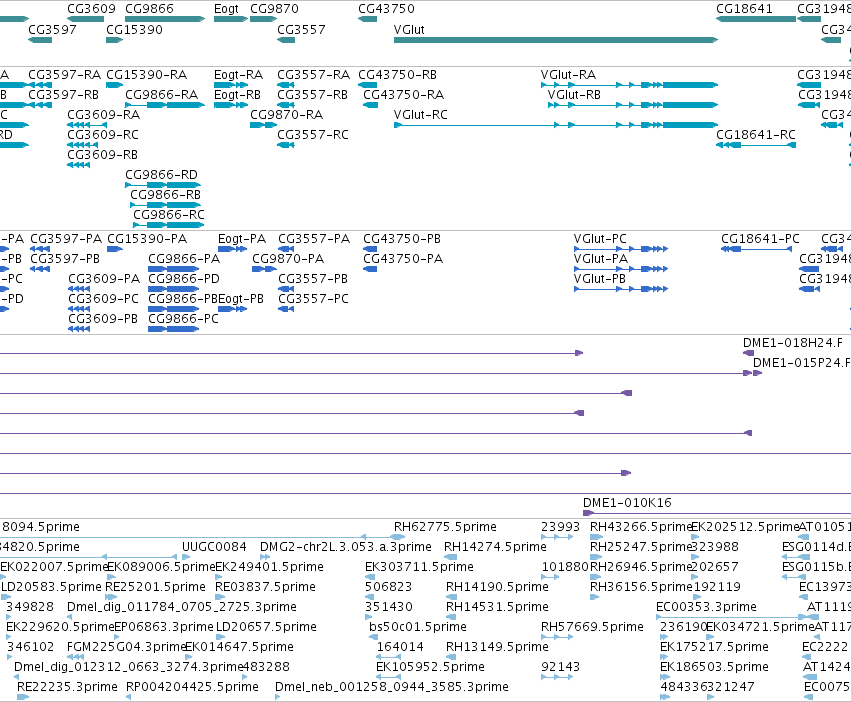Select the VGlut gene feature

[556, 40]
